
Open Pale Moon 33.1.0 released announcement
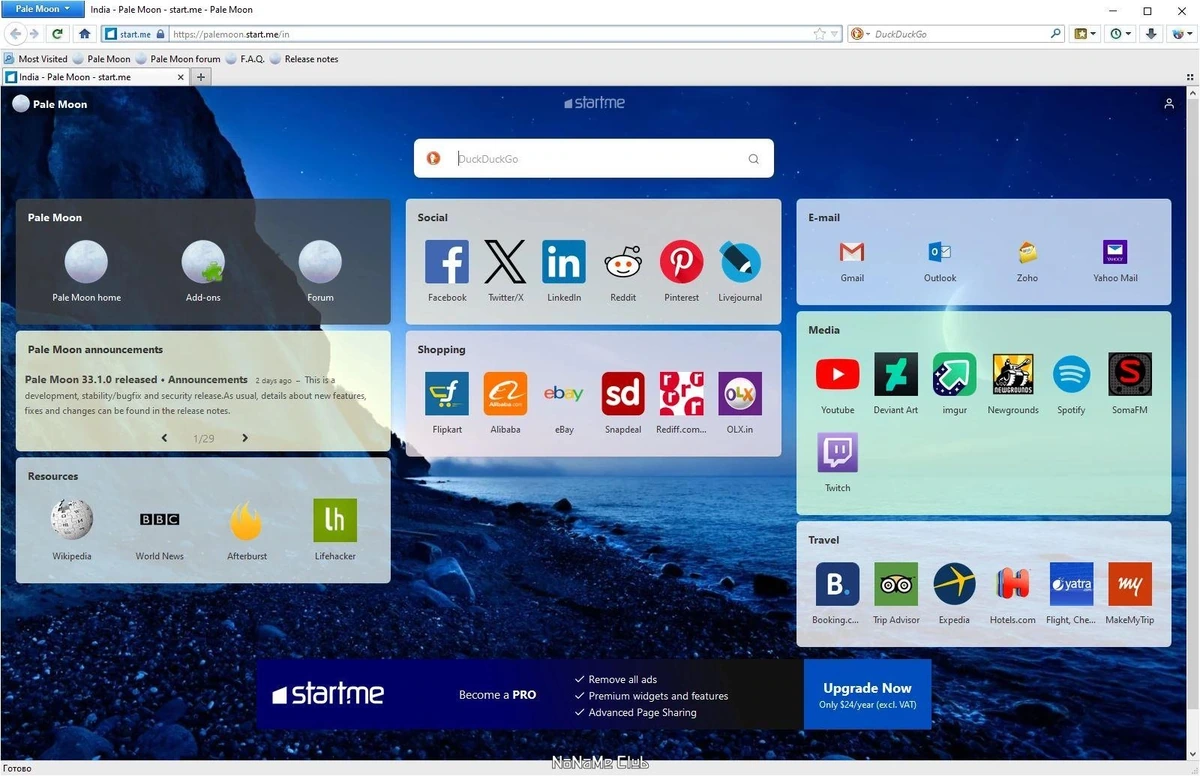tap(136, 380)
